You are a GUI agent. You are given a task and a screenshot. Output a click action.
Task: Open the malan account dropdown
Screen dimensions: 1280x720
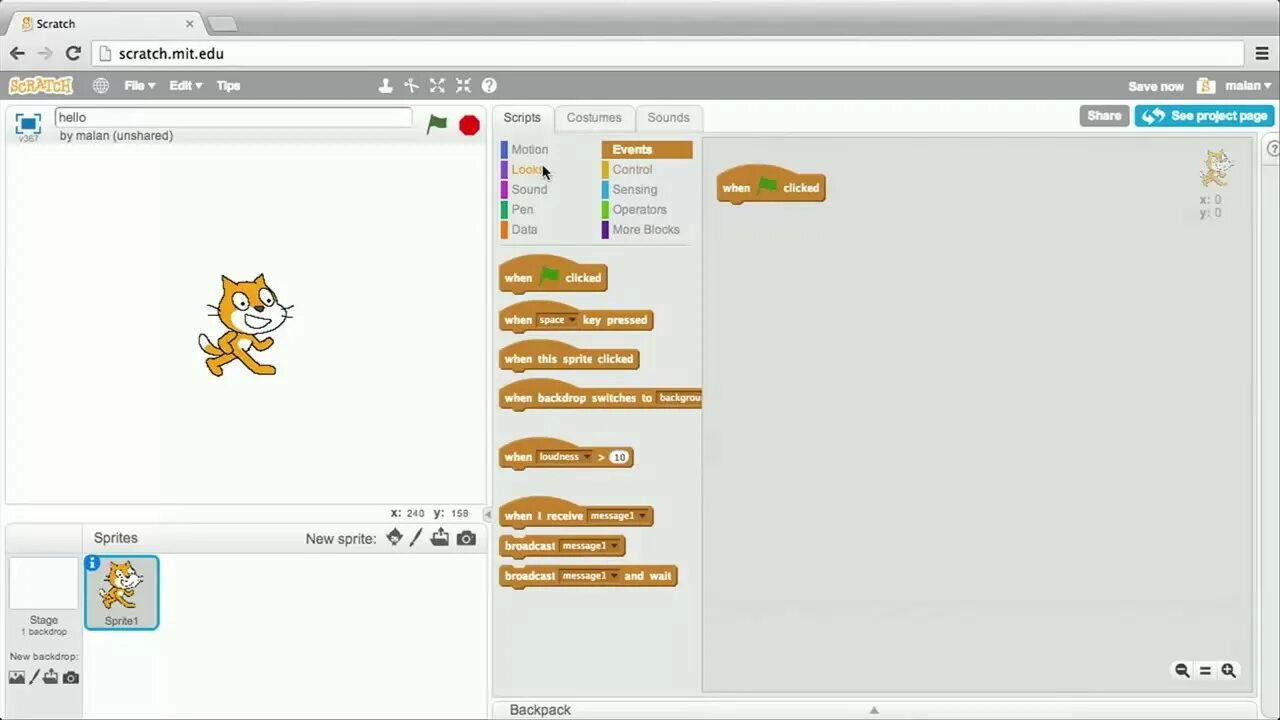pyautogui.click(x=1248, y=86)
